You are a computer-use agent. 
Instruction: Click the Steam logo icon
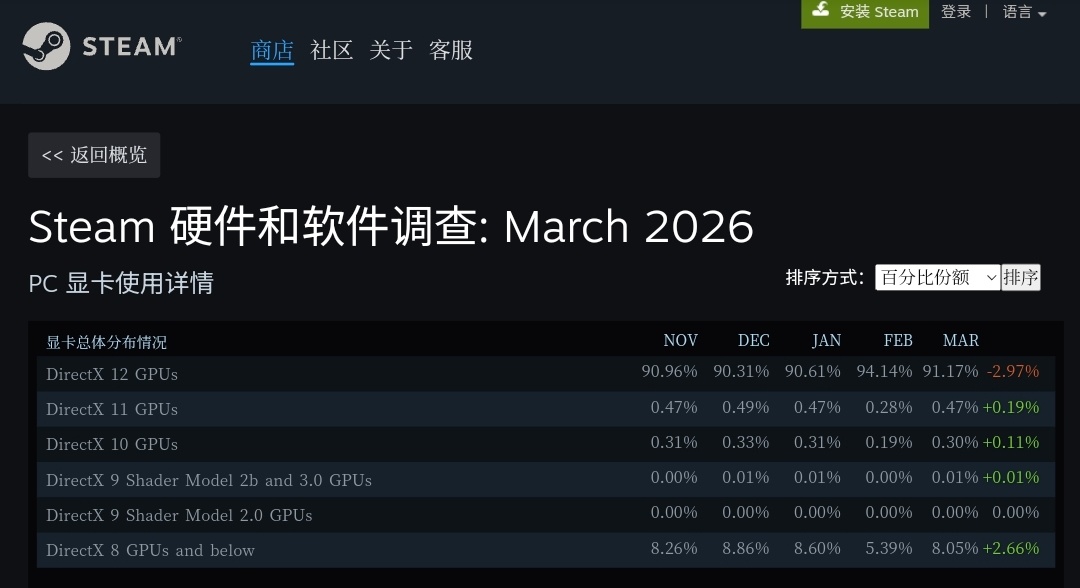46,46
